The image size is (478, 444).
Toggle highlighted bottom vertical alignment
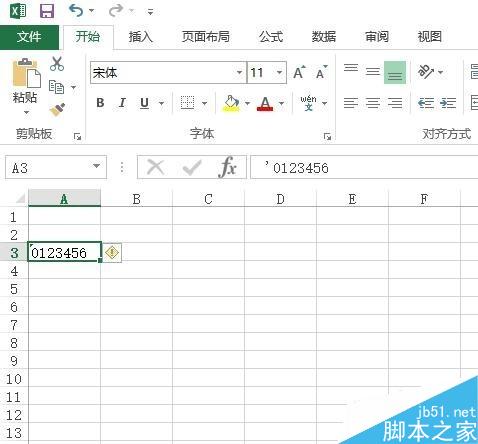pos(395,72)
